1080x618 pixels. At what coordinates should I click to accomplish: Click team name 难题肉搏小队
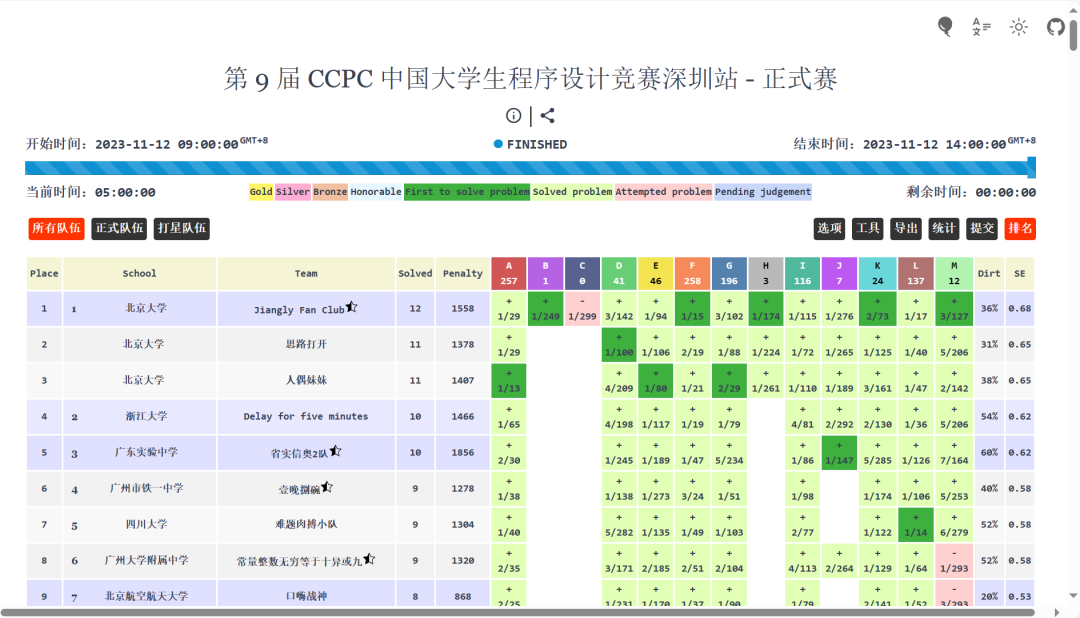[307, 524]
